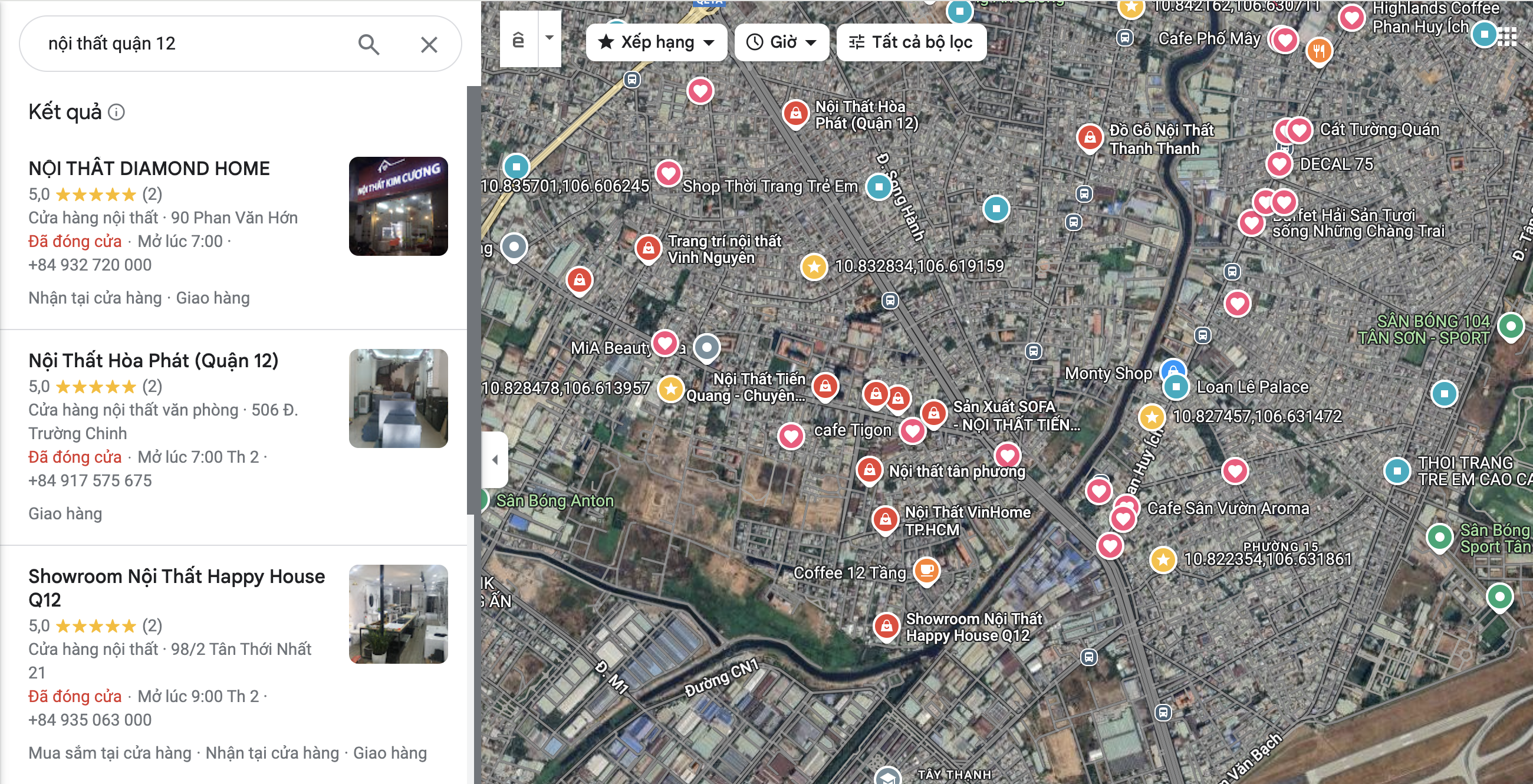Click the THỜI TRANG TRẺ EM CAO CẤP pin
1533x784 pixels.
click(1397, 471)
